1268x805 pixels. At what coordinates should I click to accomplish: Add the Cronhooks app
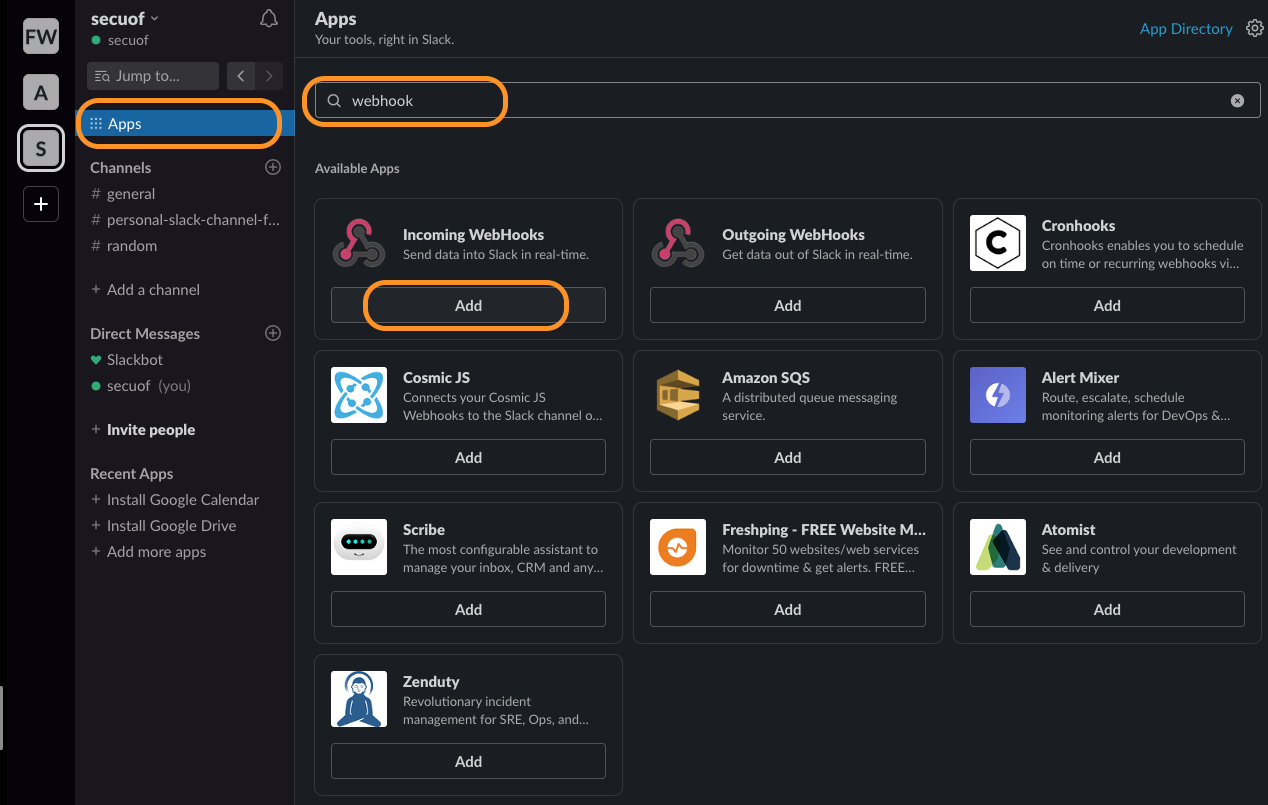tap(1107, 305)
